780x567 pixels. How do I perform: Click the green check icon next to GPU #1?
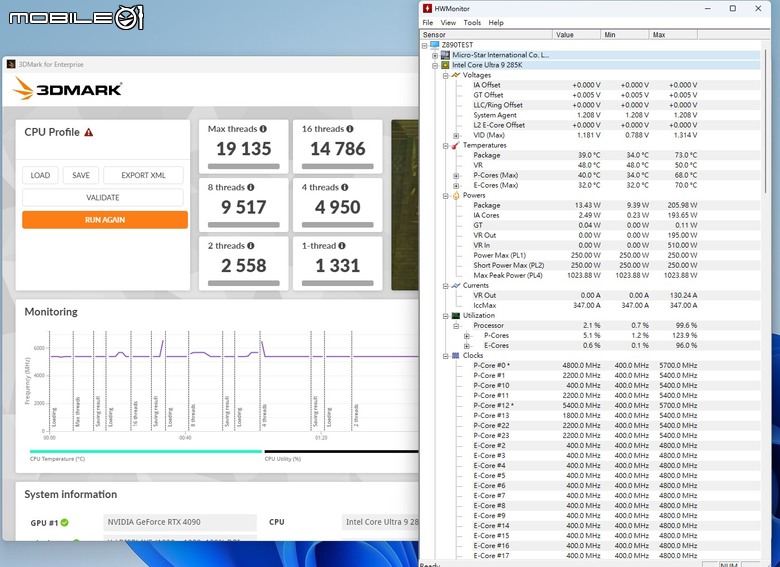[x=65, y=523]
